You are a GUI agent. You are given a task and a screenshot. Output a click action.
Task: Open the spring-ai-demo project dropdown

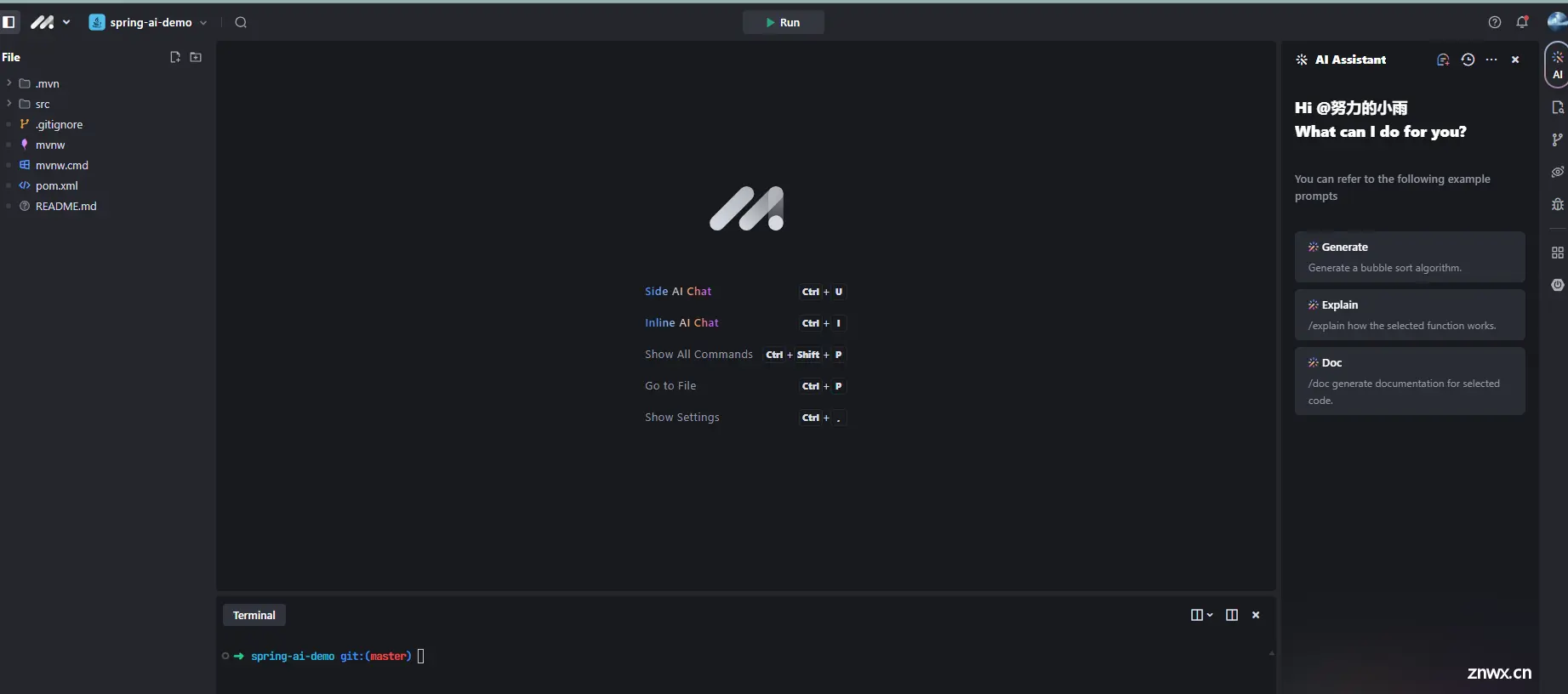[x=148, y=22]
